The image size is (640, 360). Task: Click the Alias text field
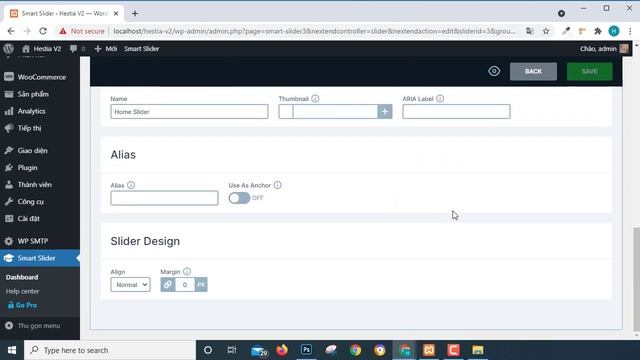(164, 198)
